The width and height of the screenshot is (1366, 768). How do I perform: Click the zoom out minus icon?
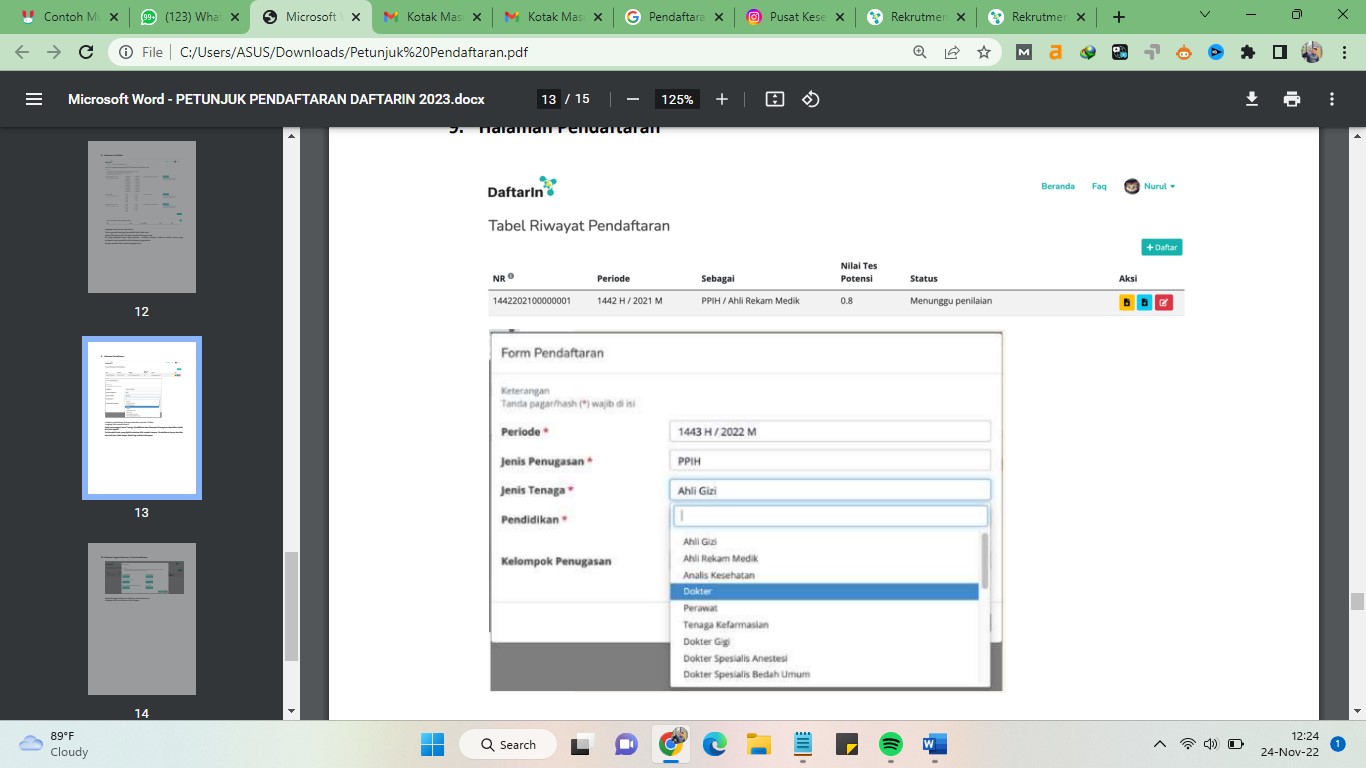(x=632, y=99)
